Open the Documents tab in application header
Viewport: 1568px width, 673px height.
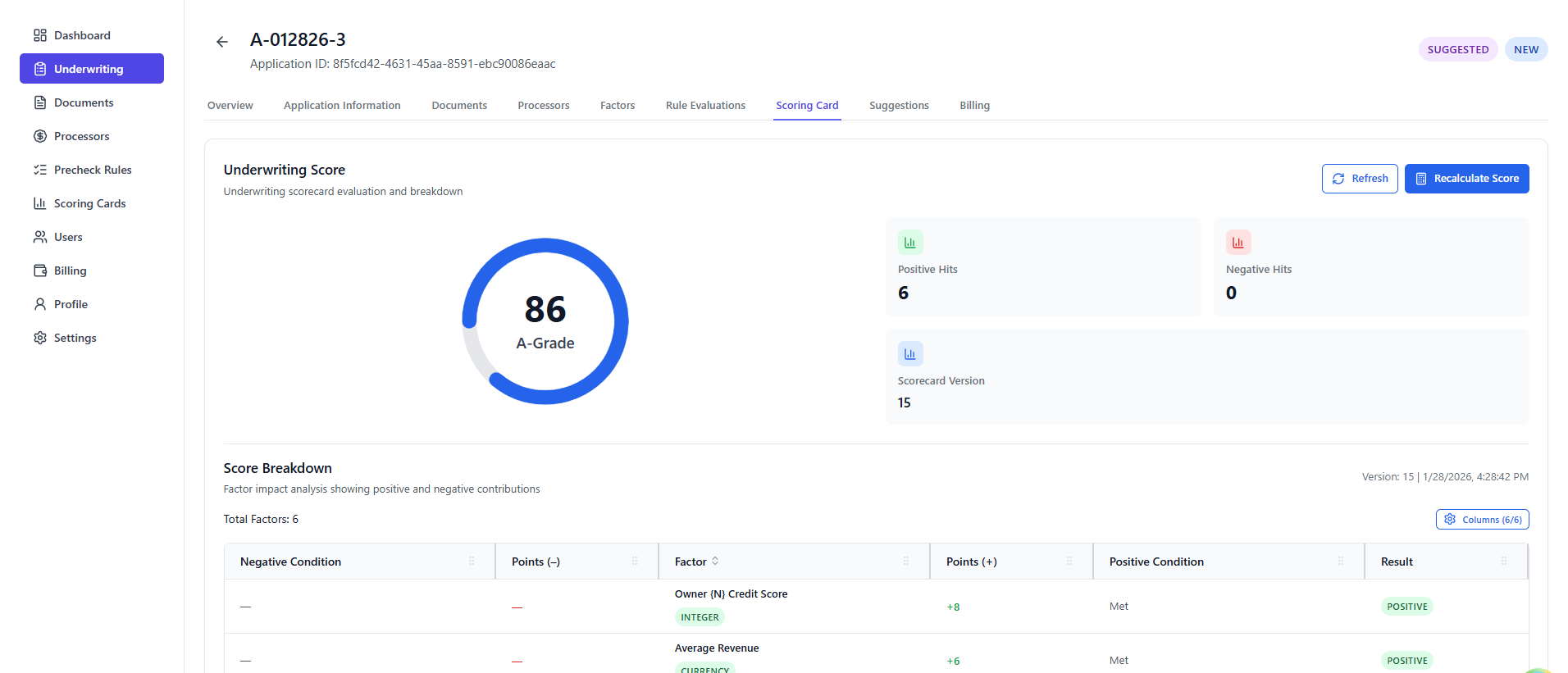[x=459, y=106]
